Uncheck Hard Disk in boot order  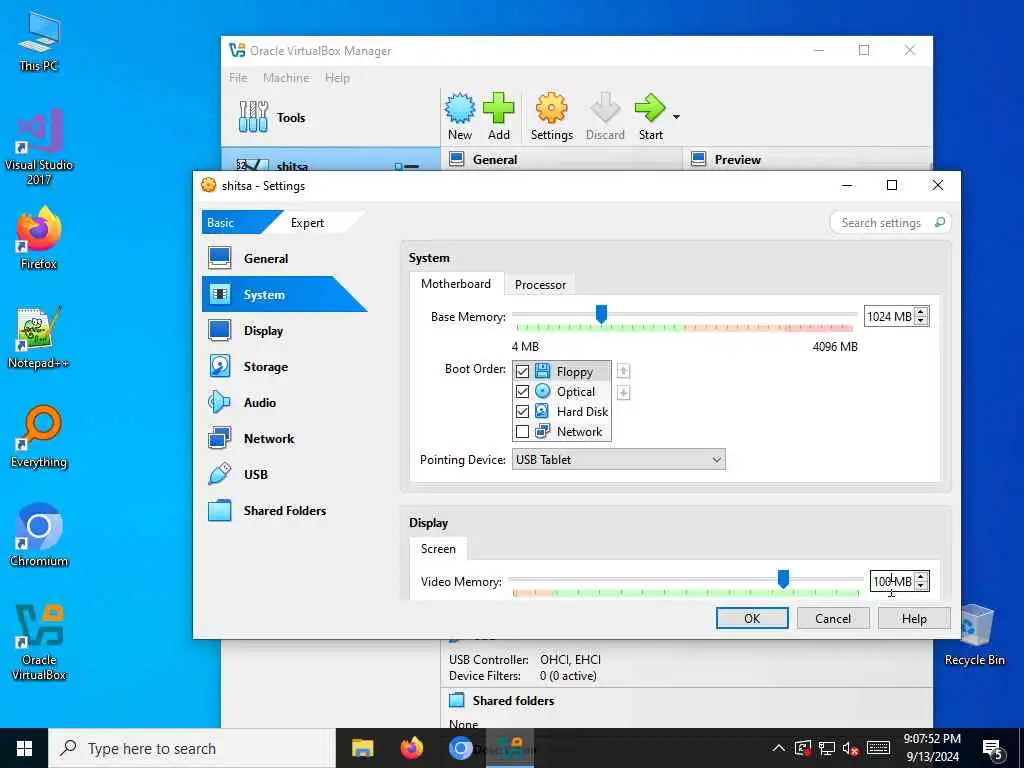click(522, 411)
